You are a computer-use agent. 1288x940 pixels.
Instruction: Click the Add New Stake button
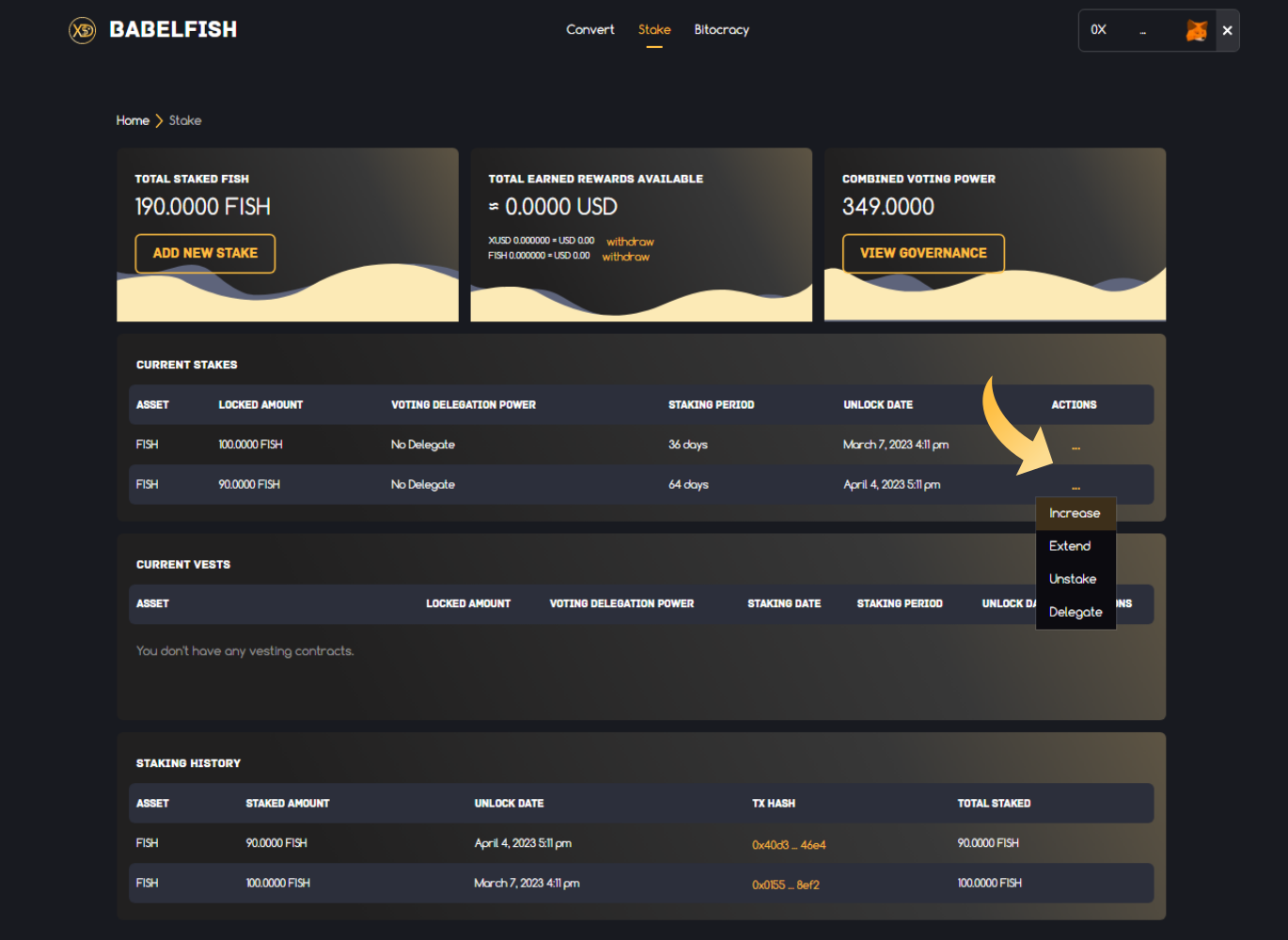pyautogui.click(x=205, y=254)
